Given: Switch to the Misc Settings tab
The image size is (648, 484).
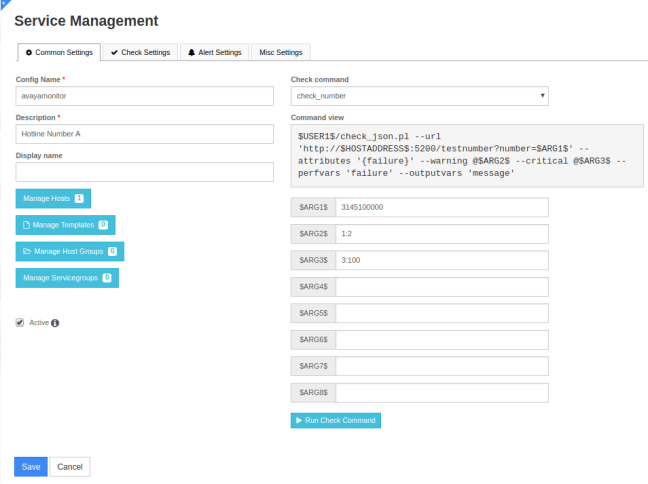Looking at the screenshot, I should pyautogui.click(x=280, y=52).
